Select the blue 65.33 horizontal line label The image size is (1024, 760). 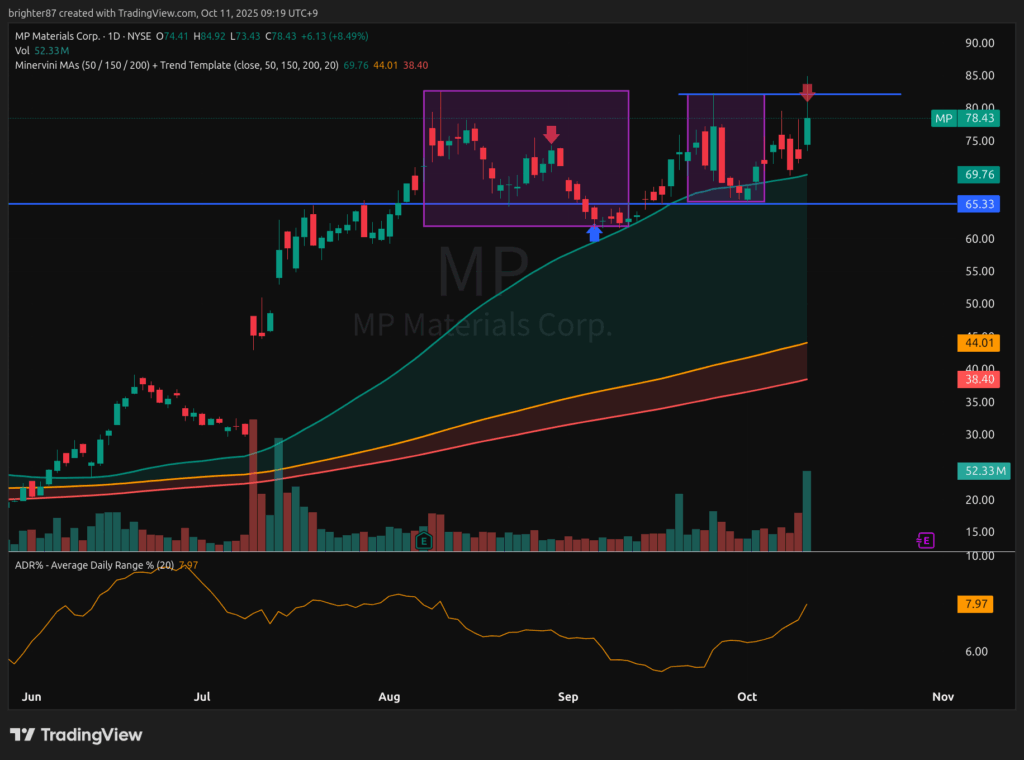[x=977, y=204]
